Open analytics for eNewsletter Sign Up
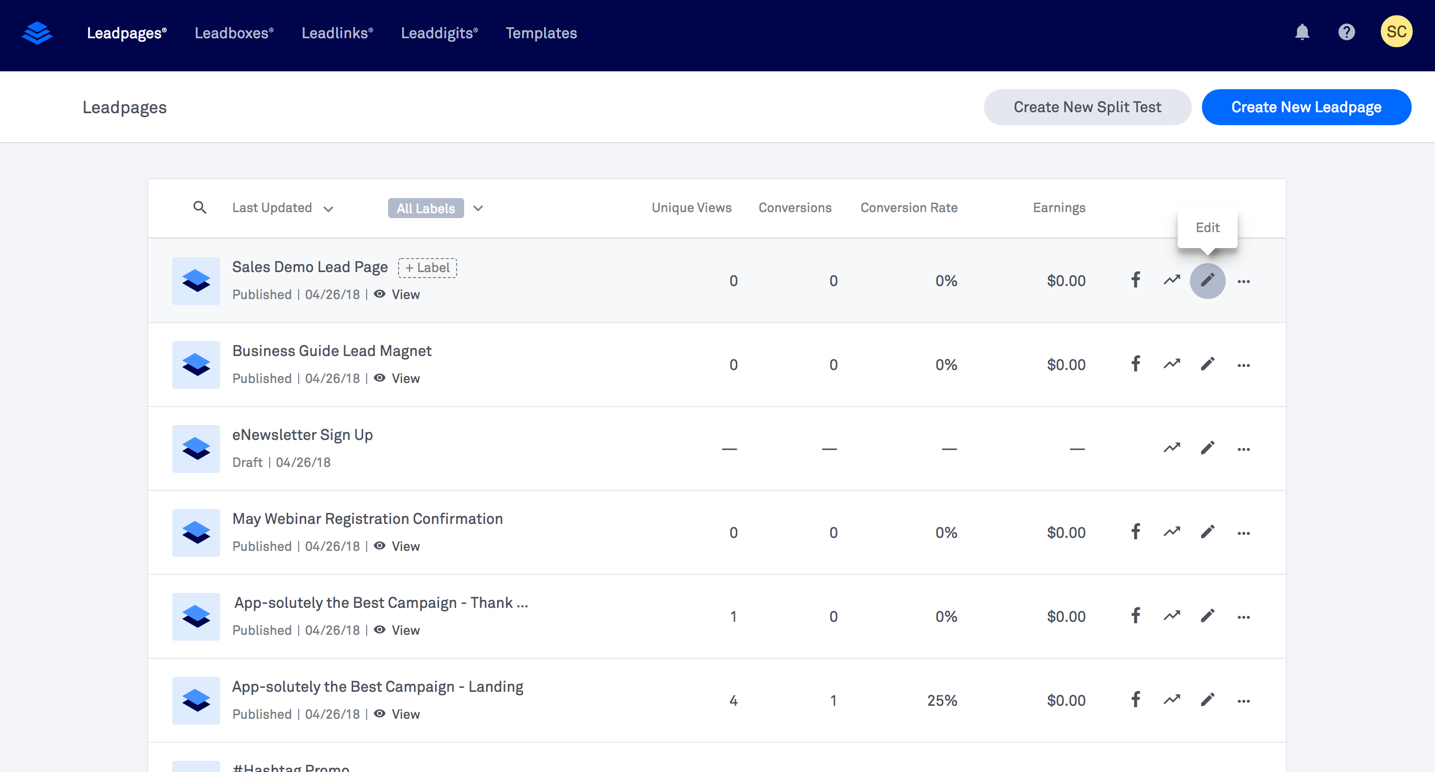Image resolution: width=1435 pixels, height=772 pixels. (1172, 449)
